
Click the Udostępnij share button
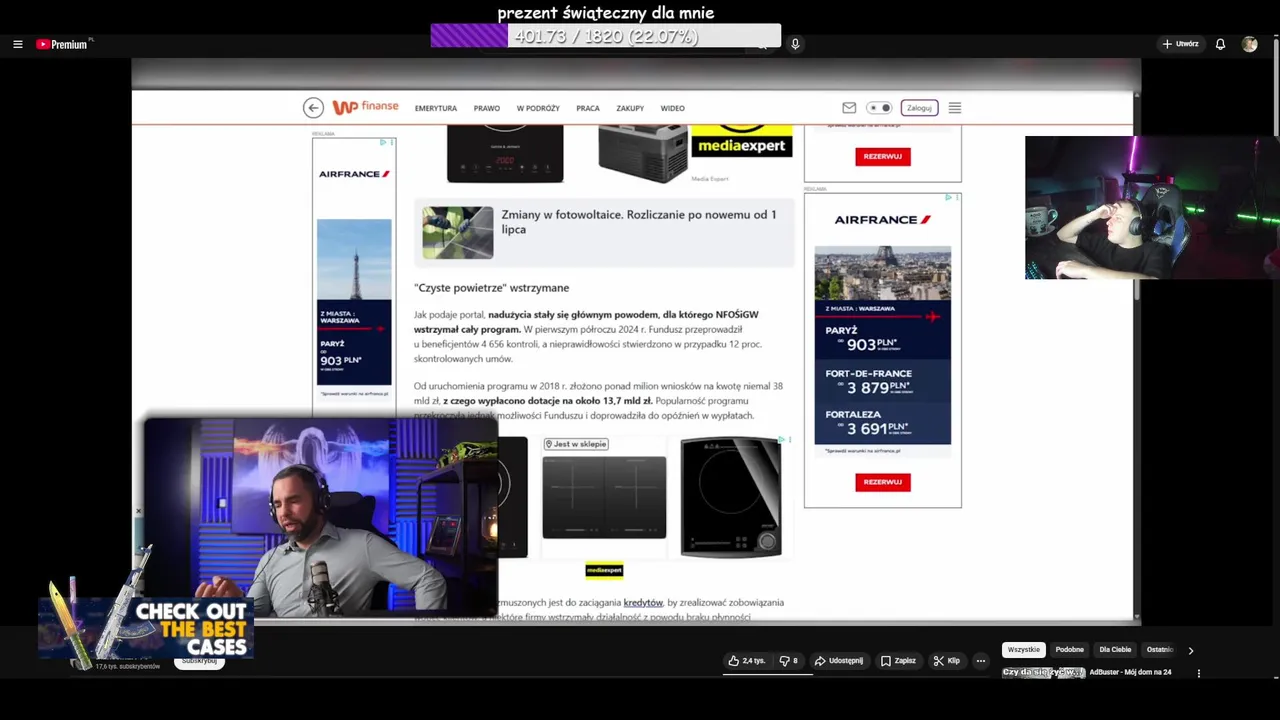coord(839,661)
